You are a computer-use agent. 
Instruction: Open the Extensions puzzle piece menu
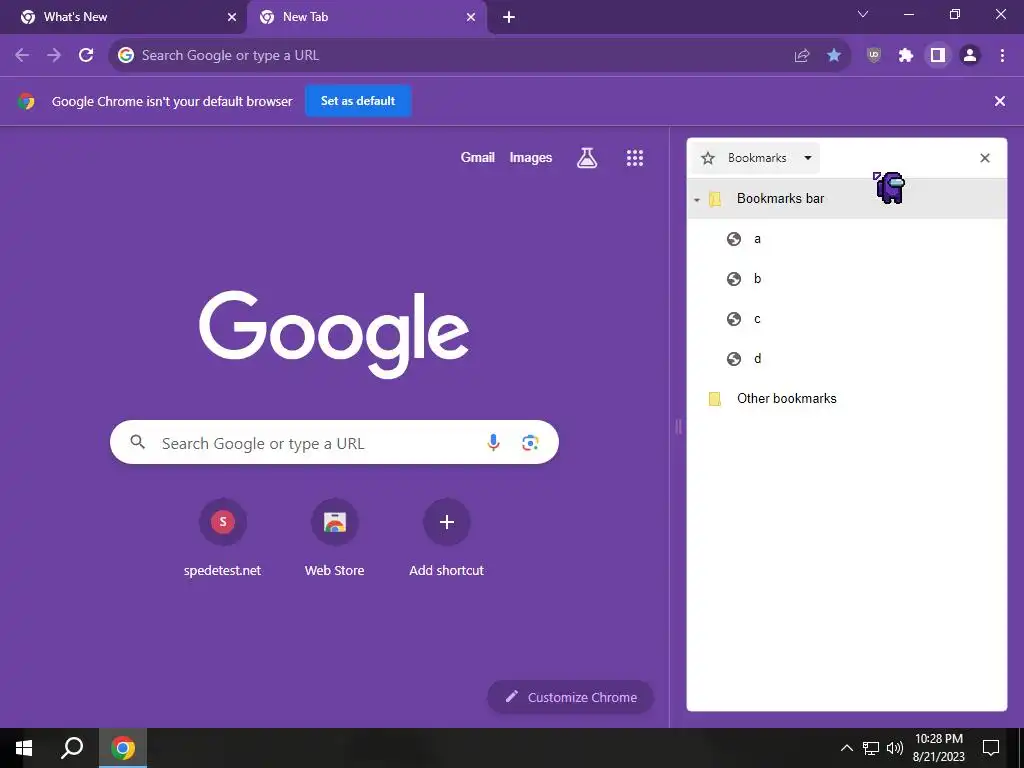(906, 56)
